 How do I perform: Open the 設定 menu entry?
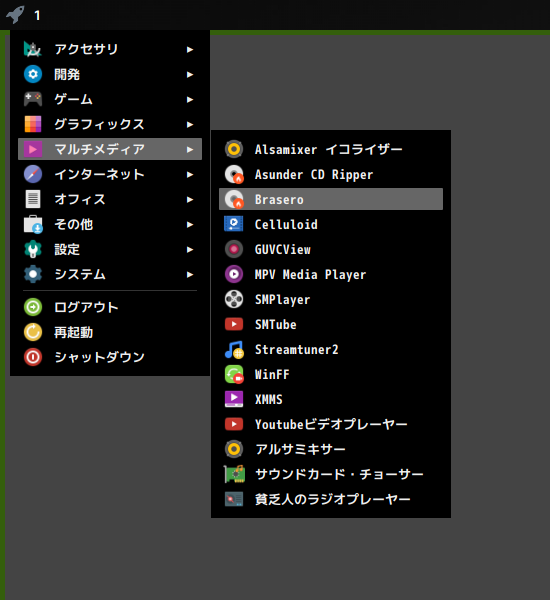click(110, 249)
